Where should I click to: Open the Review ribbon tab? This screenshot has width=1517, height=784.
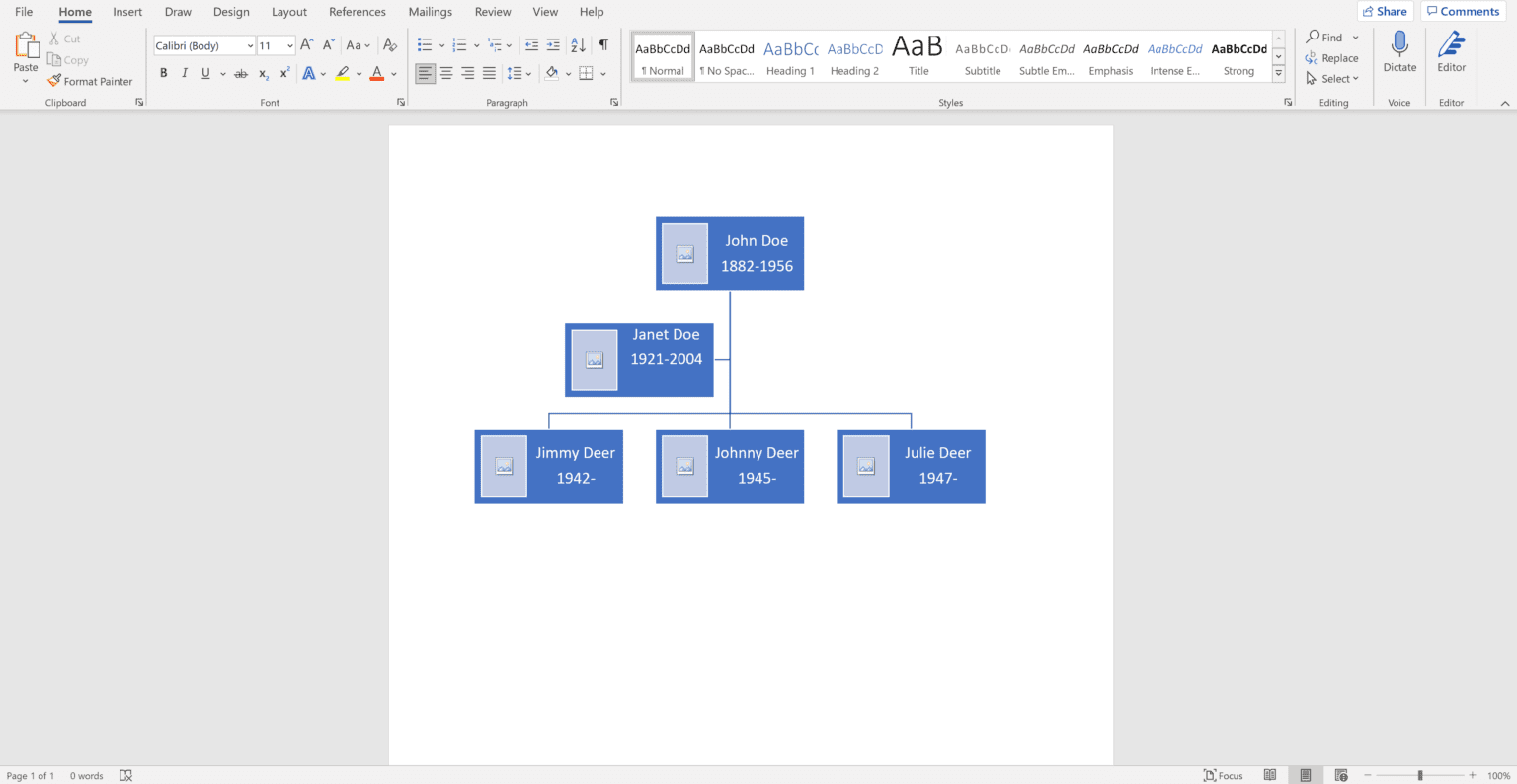pyautogui.click(x=493, y=12)
